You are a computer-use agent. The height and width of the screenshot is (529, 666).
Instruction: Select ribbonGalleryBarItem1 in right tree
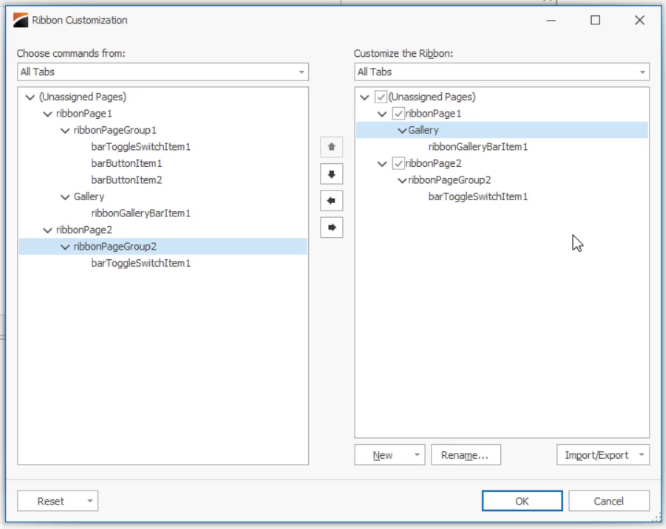pyautogui.click(x=478, y=147)
